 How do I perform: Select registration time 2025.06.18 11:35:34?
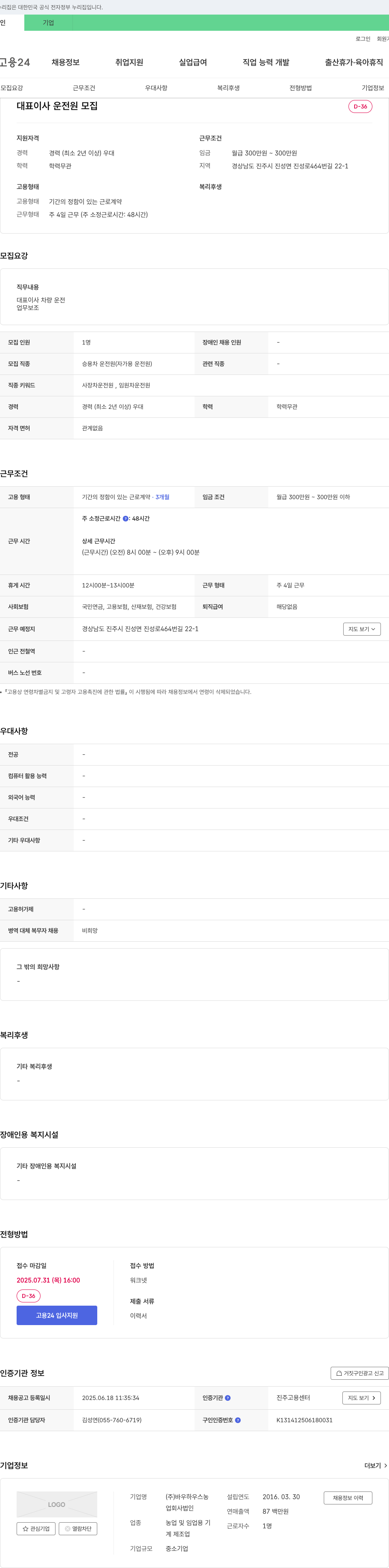click(x=111, y=1398)
